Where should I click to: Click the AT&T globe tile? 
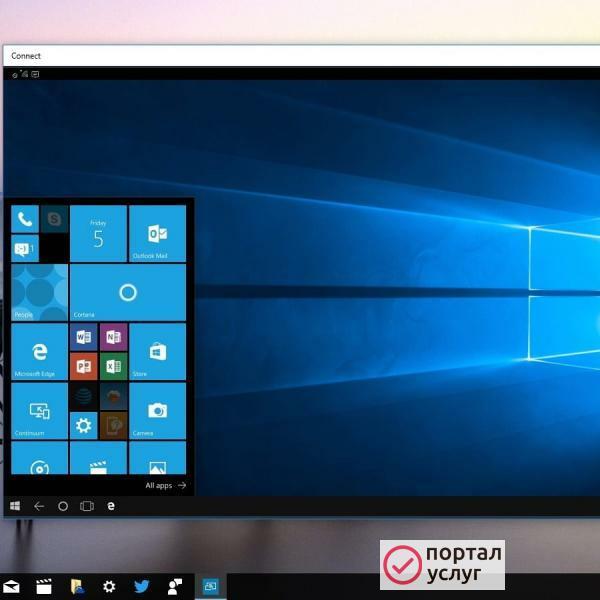tap(84, 396)
